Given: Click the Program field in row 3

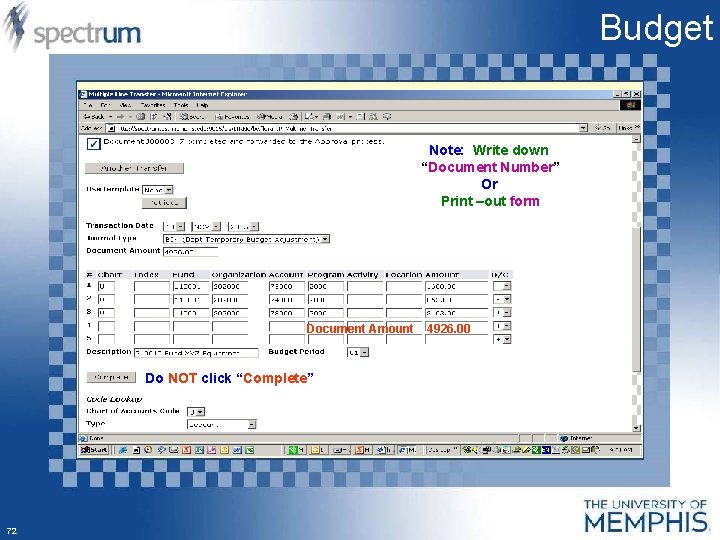Looking at the screenshot, I should [x=326, y=313].
